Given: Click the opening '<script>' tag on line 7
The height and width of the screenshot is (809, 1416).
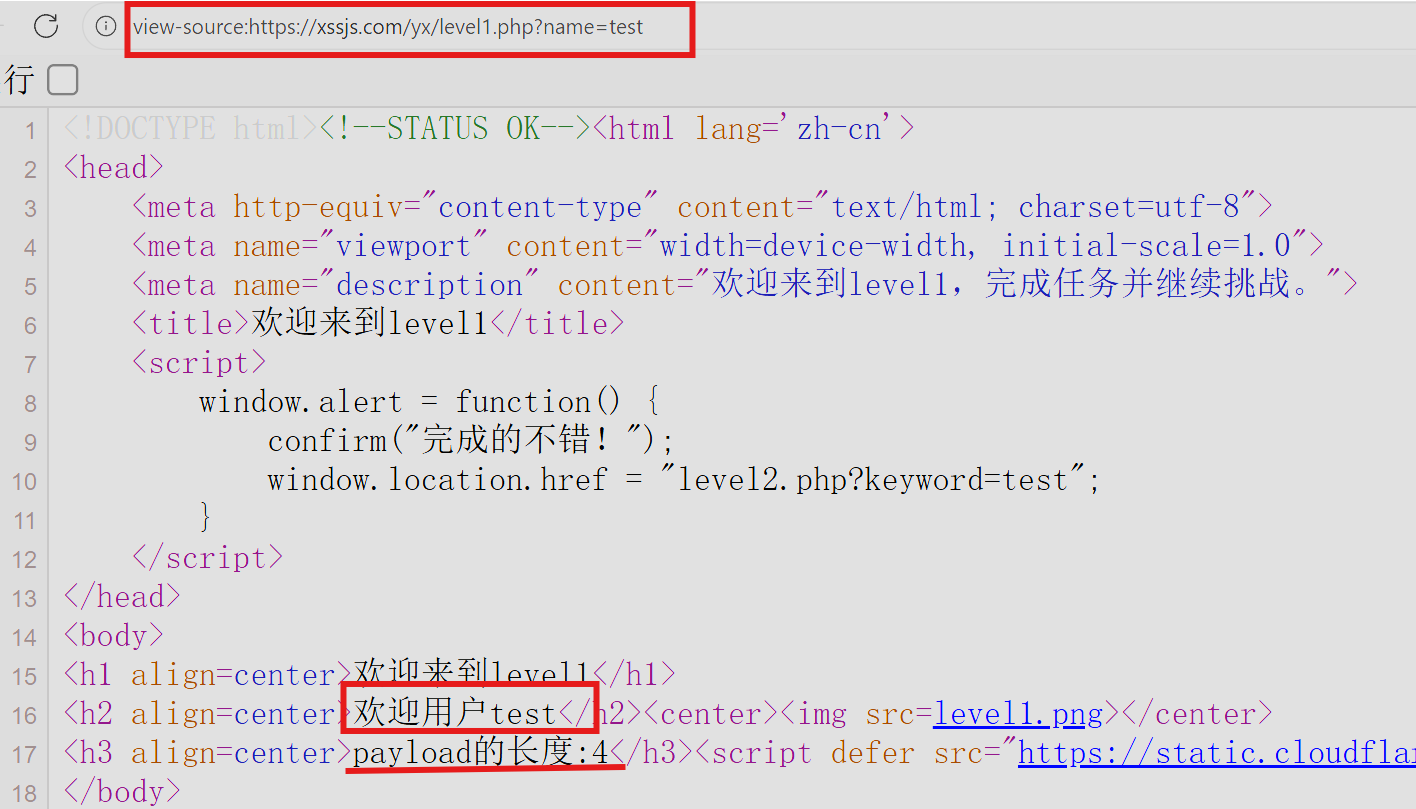Looking at the screenshot, I should tap(199, 363).
